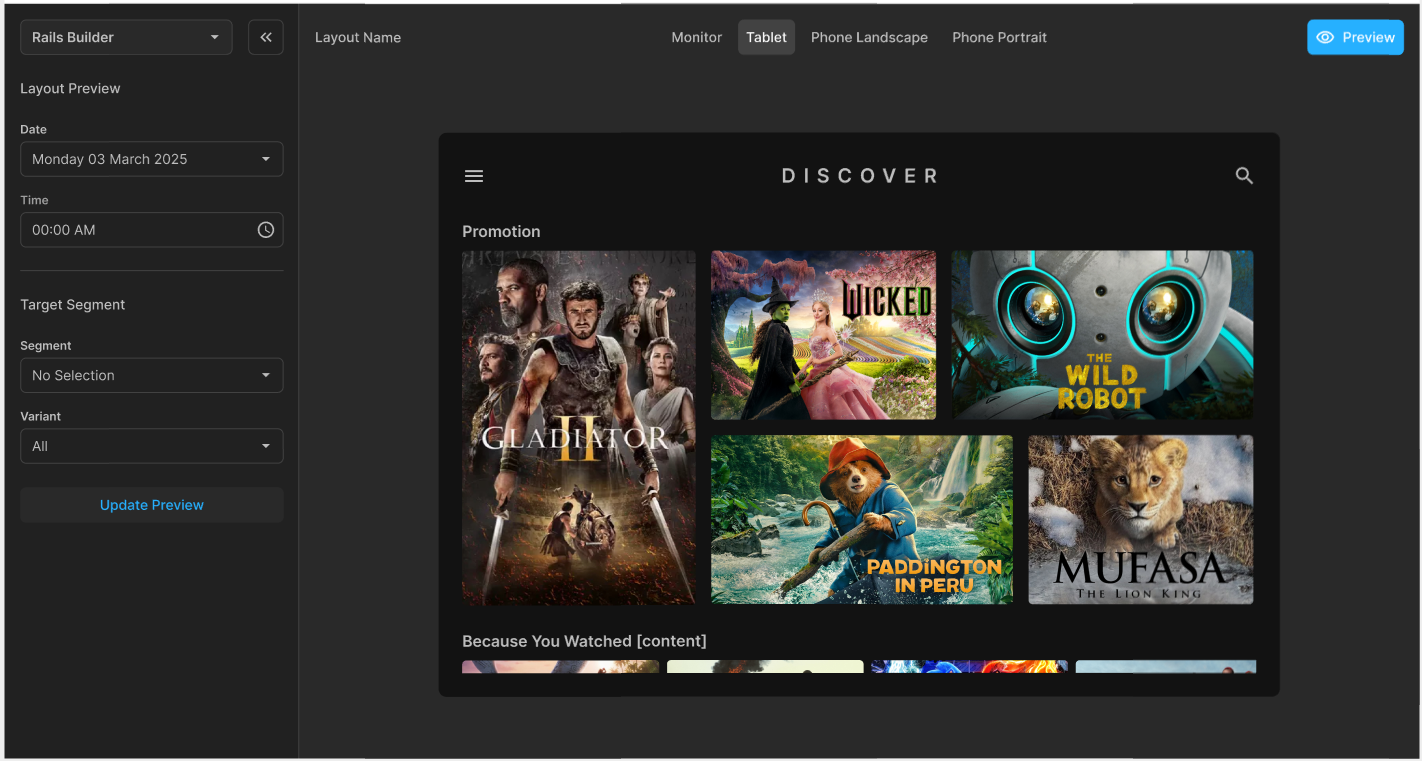
Task: Focus the Time field showing 00:00 AM
Action: 152,230
